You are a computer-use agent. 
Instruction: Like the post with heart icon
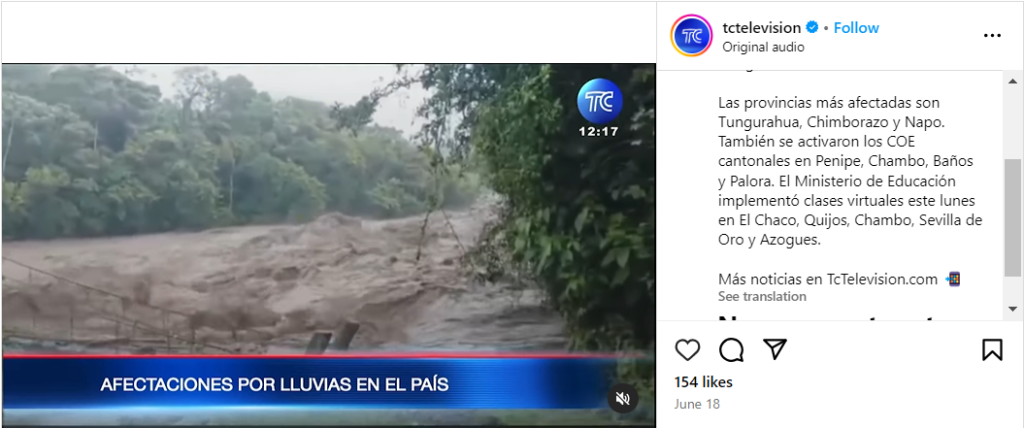coord(687,350)
